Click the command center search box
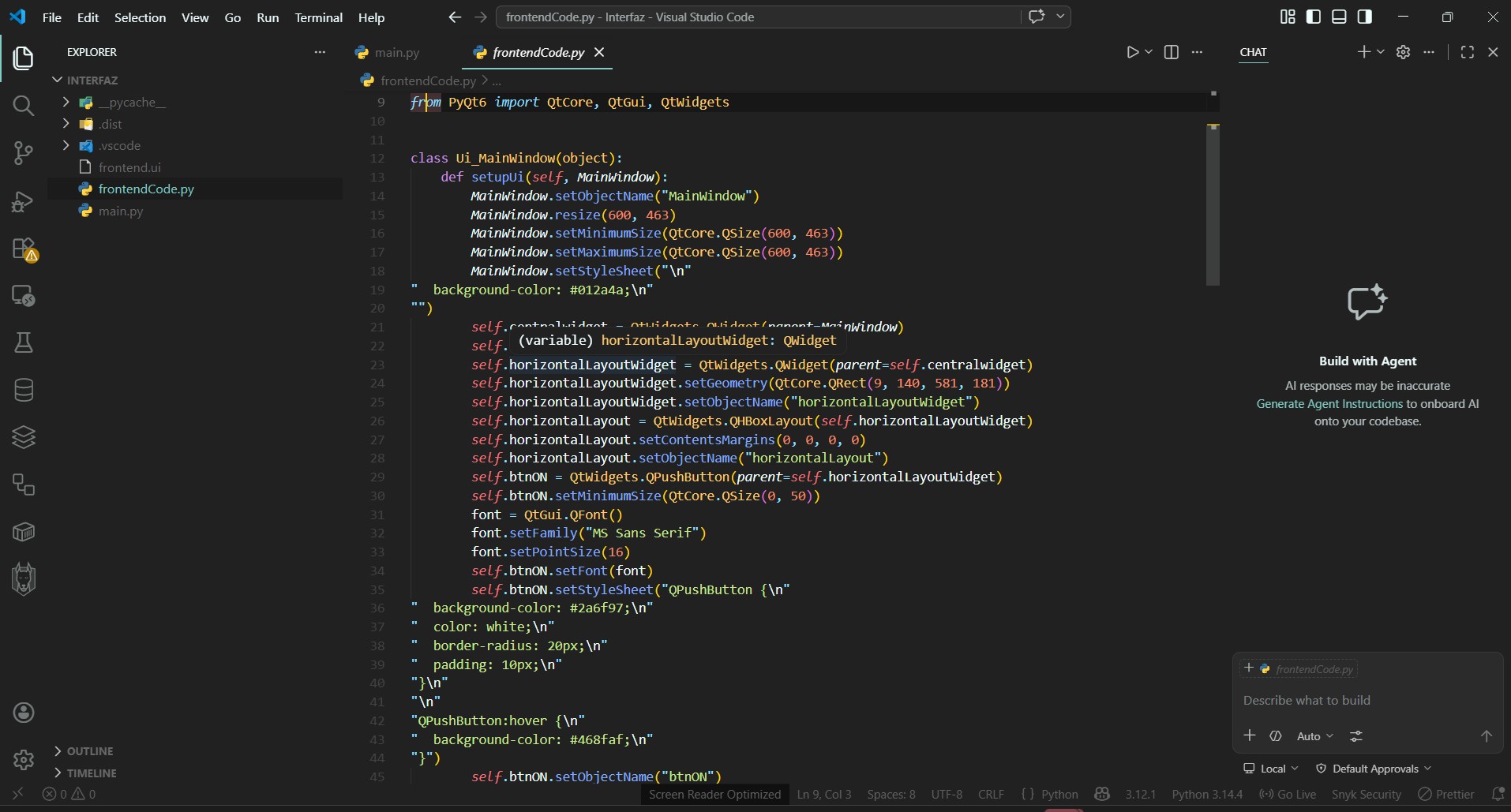Viewport: 1511px width, 812px height. tap(758, 17)
